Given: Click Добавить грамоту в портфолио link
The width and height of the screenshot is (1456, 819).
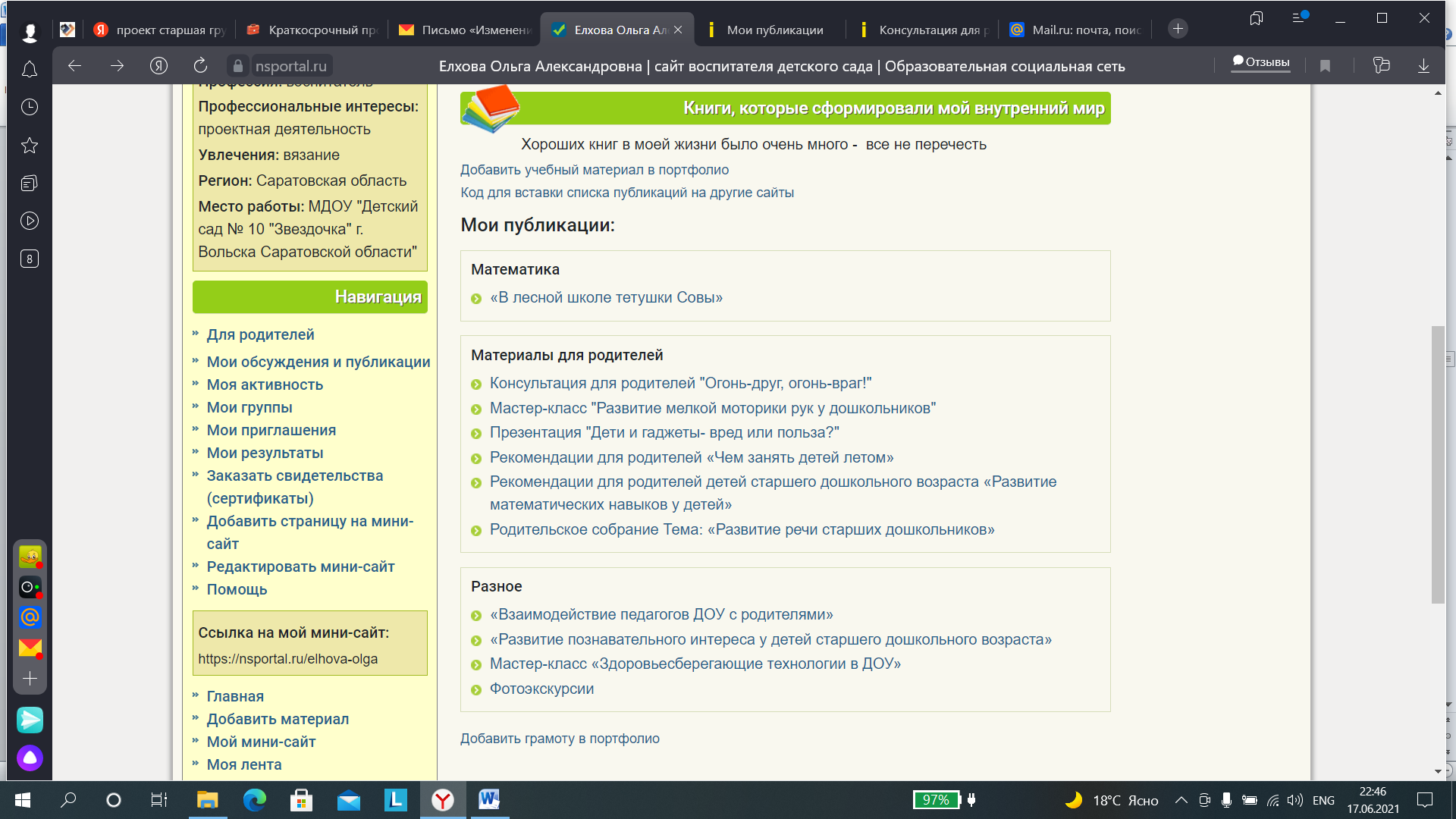Looking at the screenshot, I should point(560,739).
